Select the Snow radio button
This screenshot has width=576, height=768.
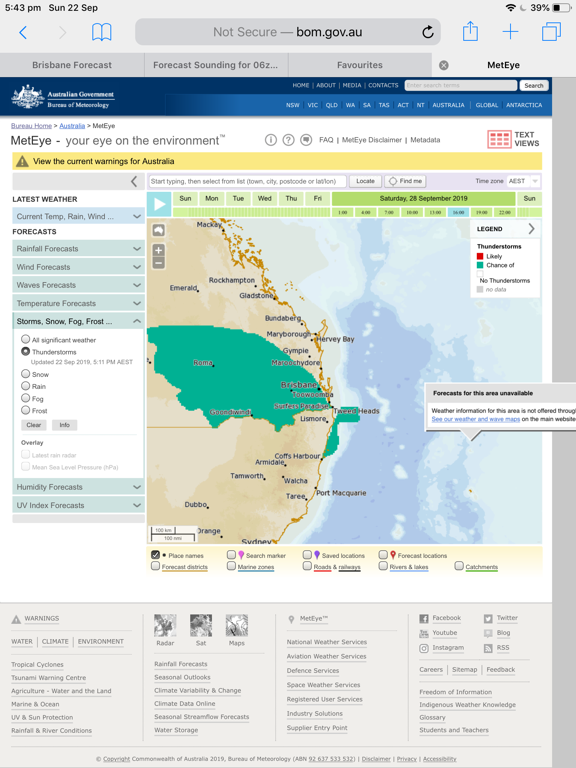pyautogui.click(x=25, y=374)
